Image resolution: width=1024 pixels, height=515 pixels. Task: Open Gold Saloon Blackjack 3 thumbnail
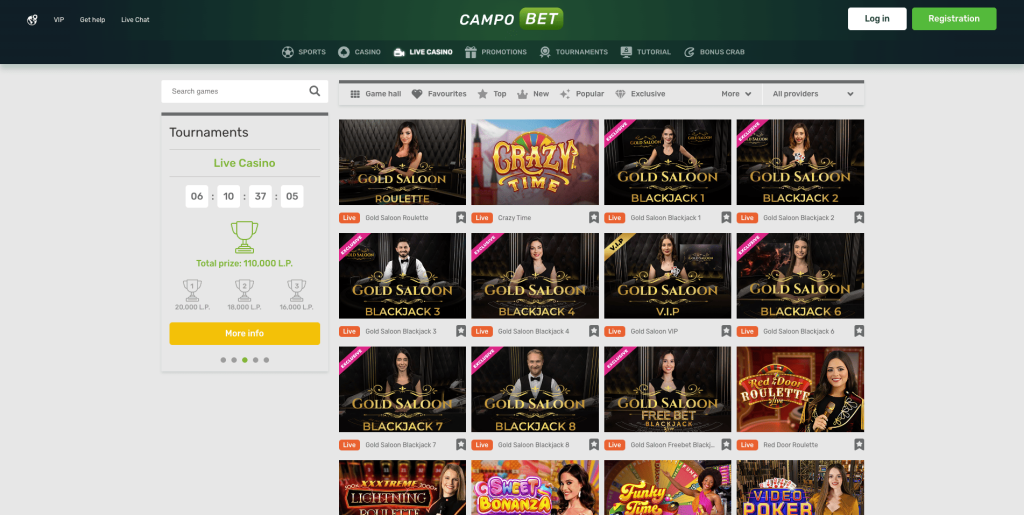[402, 275]
